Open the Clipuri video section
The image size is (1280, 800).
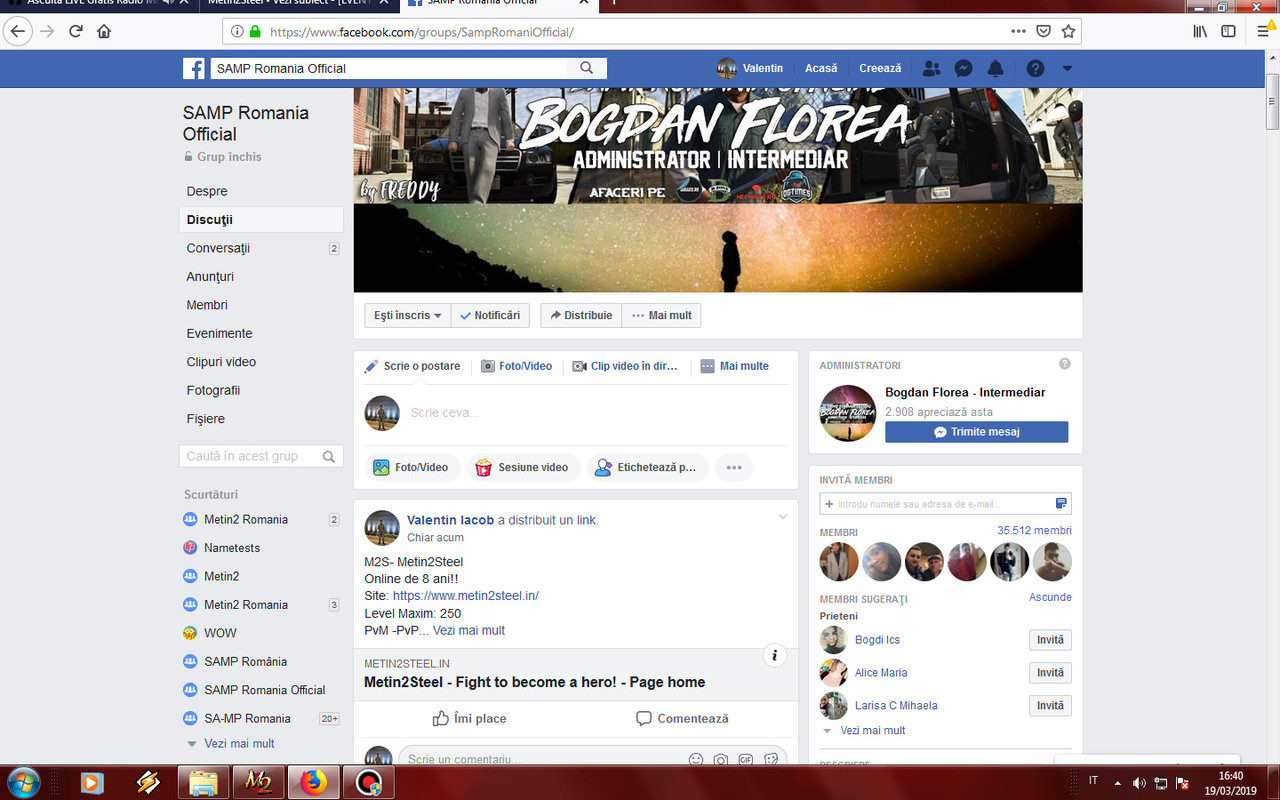221,362
